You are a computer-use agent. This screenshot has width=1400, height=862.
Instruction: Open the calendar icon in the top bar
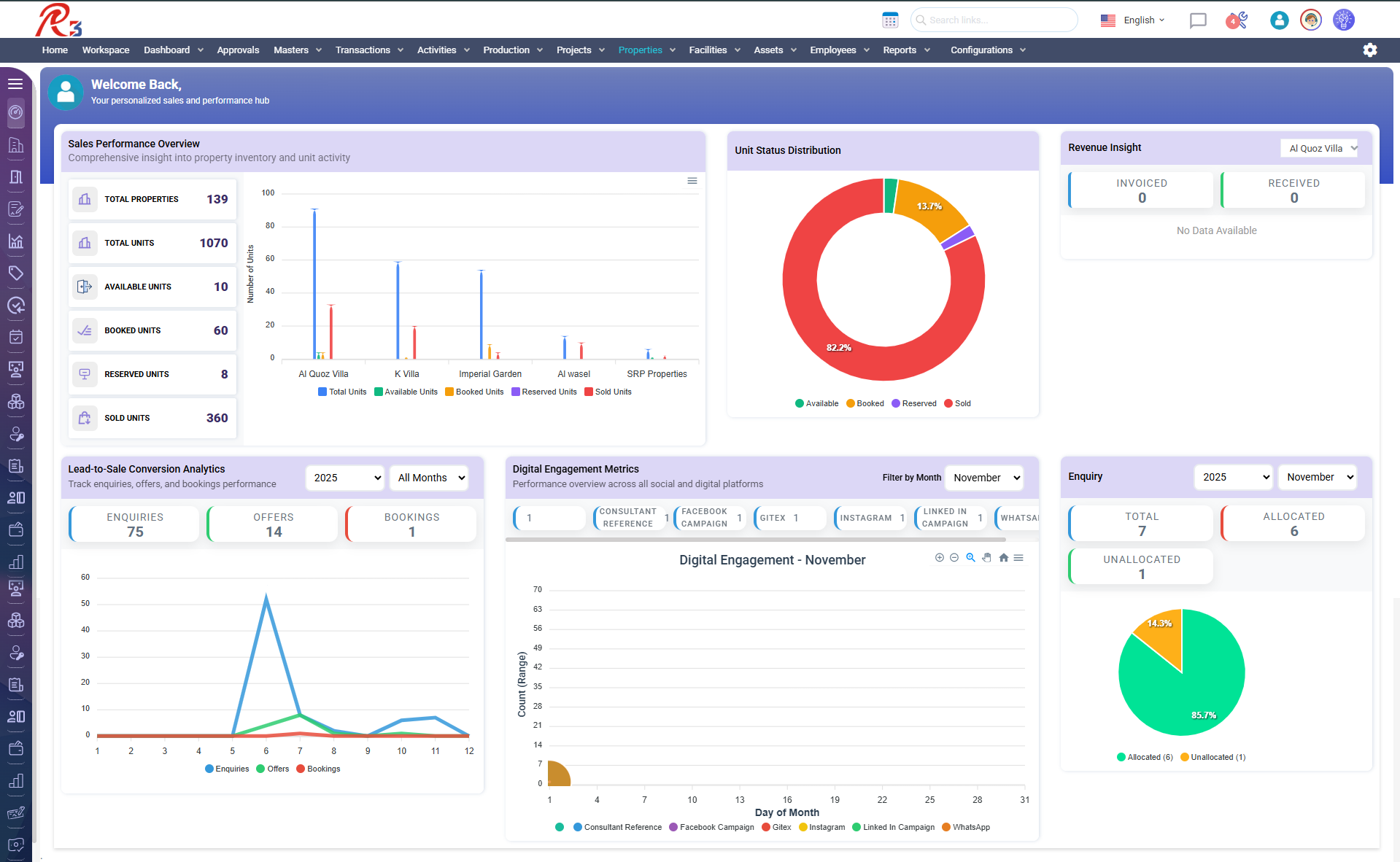tap(889, 20)
